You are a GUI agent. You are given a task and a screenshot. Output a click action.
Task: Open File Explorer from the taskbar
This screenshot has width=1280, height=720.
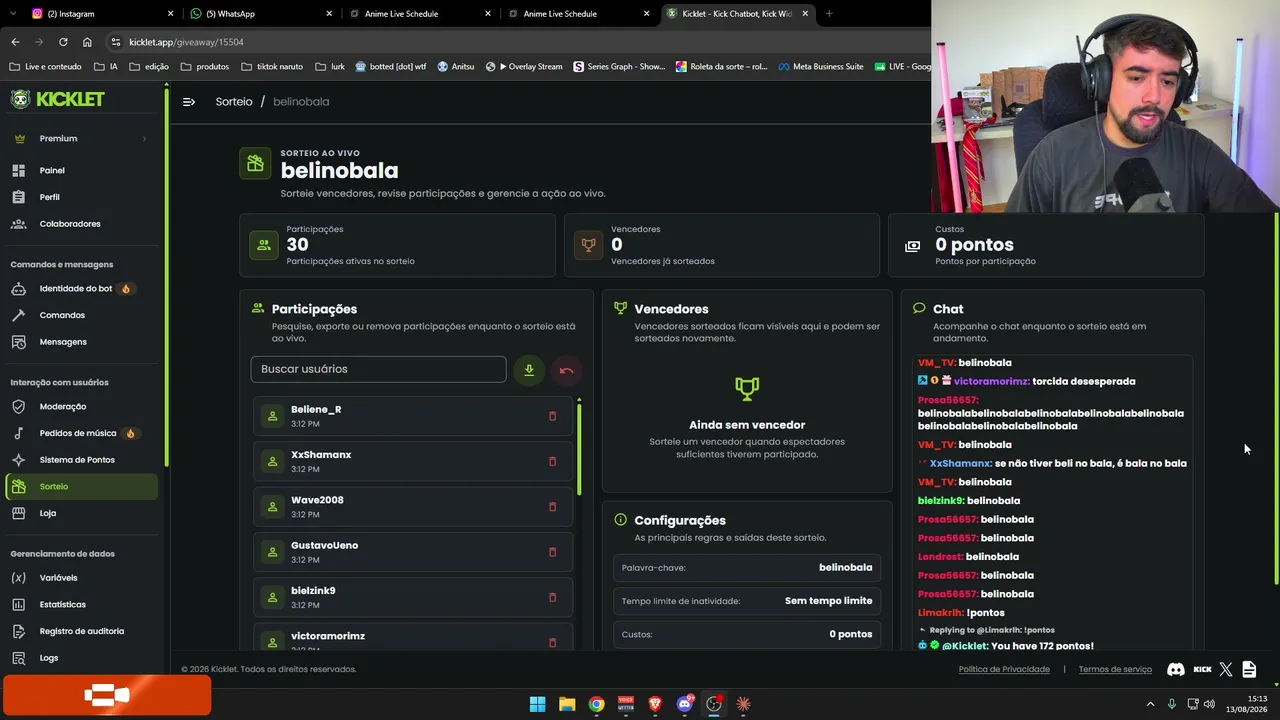(x=567, y=704)
